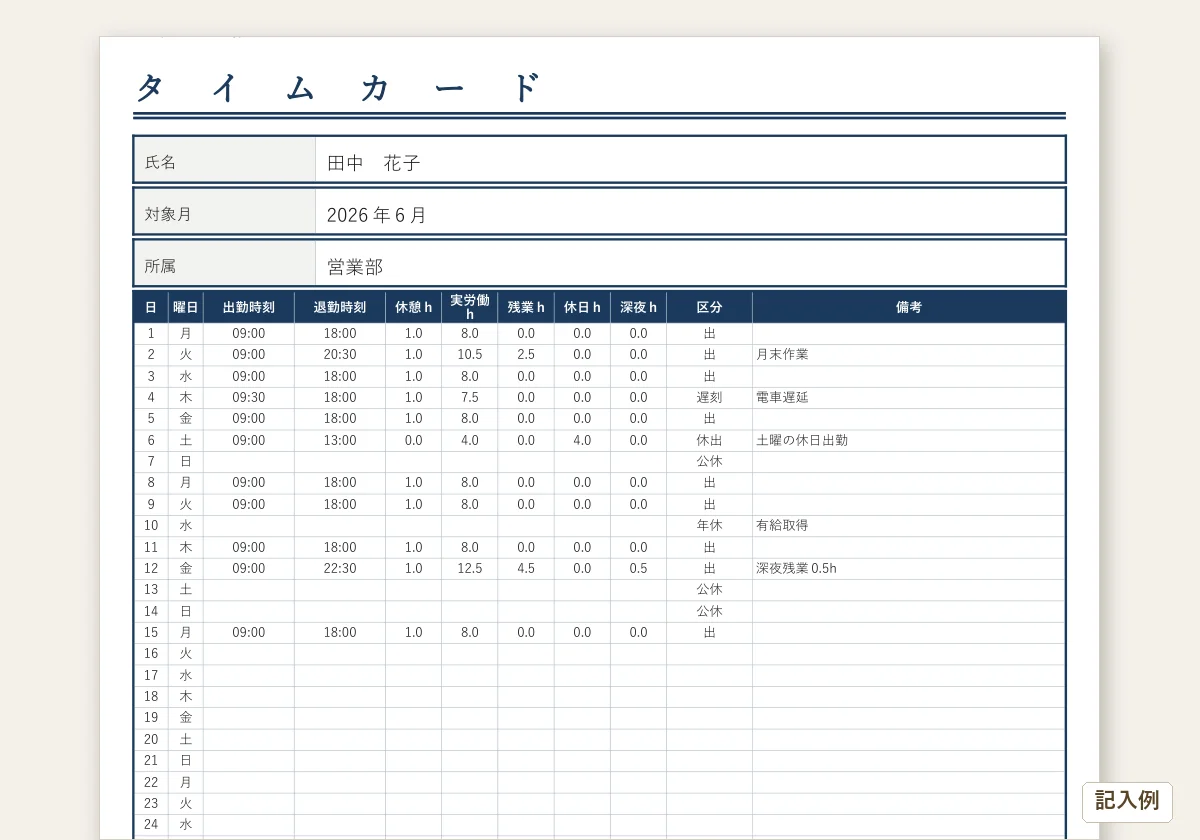The image size is (1200, 840).
Task: Select the 遅刻 classification cell
Action: click(710, 397)
